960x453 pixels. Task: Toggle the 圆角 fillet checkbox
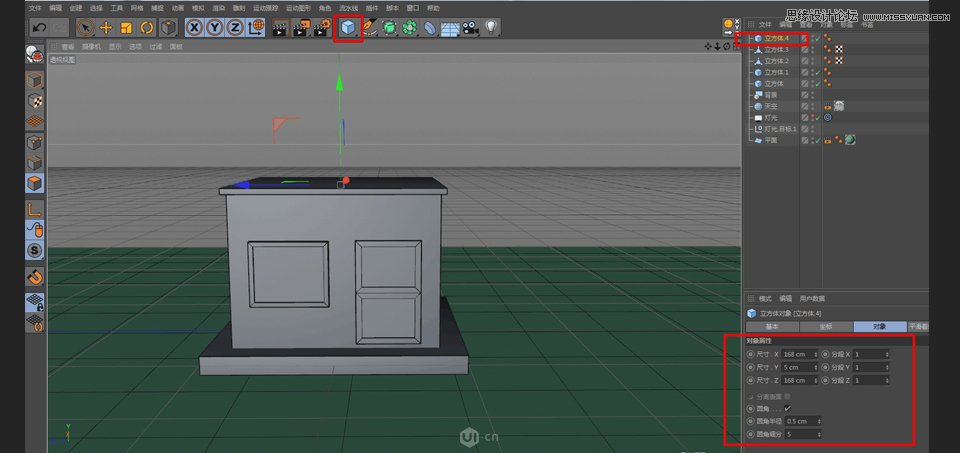[787, 408]
